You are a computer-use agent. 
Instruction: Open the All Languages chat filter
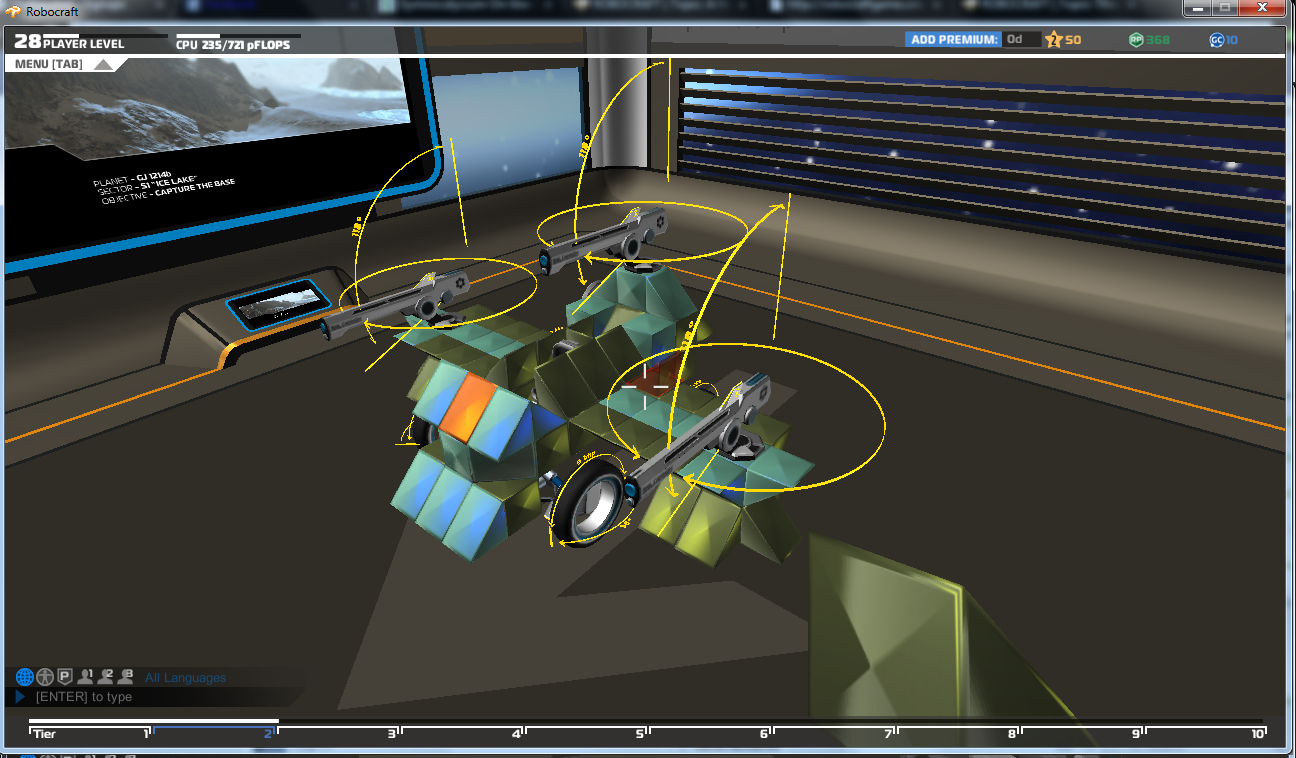point(185,678)
